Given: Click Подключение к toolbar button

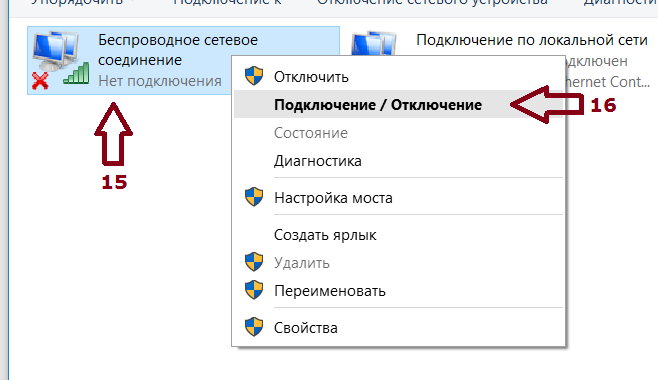Looking at the screenshot, I should 227,3.
